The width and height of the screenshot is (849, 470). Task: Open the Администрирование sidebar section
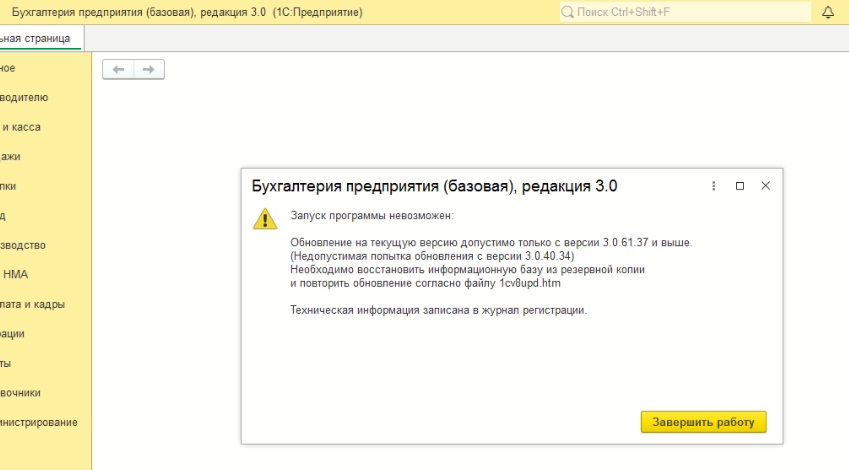(x=39, y=422)
